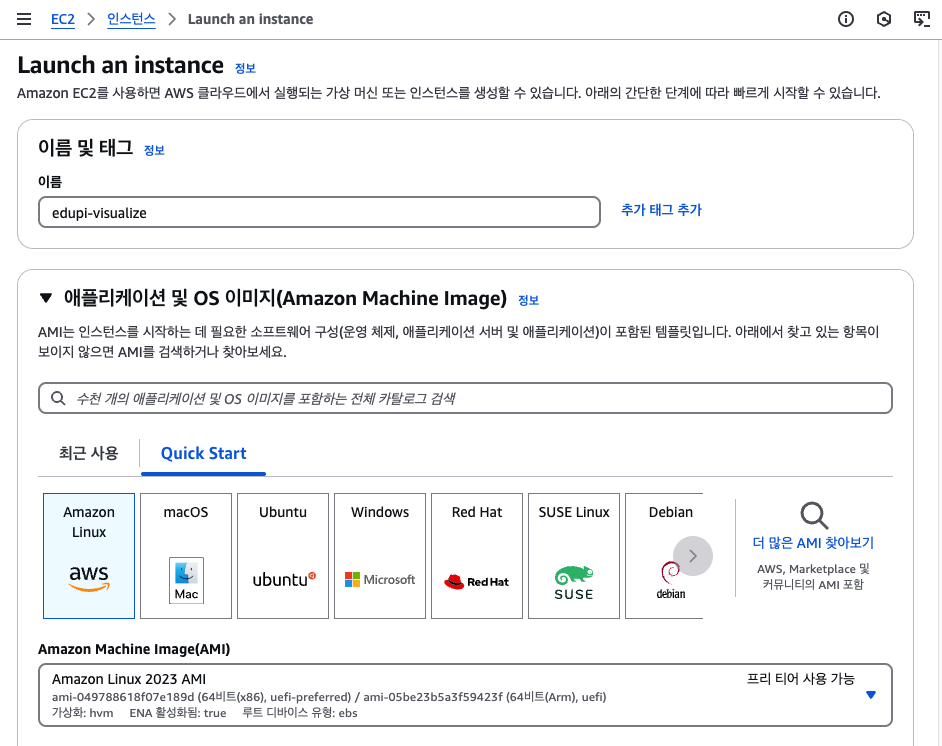The height and width of the screenshot is (746, 942).
Task: Select the SUSE Linux AMI tile
Action: point(574,556)
